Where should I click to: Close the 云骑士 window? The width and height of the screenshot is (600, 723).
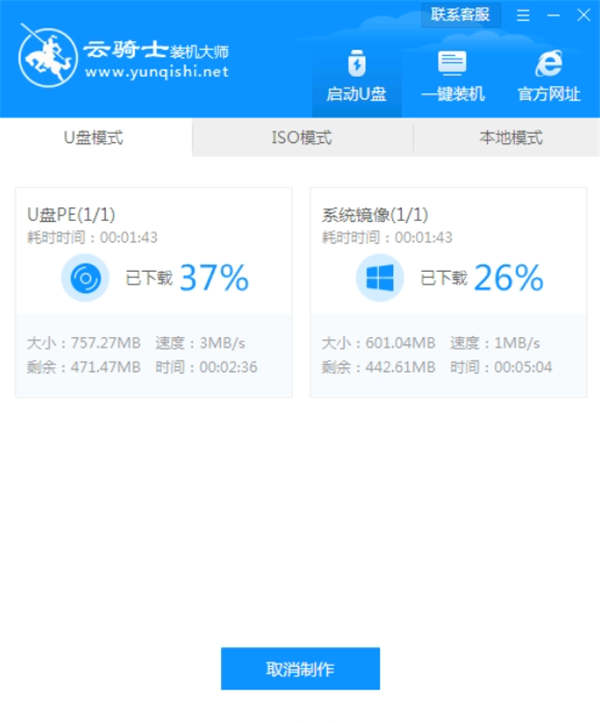583,15
